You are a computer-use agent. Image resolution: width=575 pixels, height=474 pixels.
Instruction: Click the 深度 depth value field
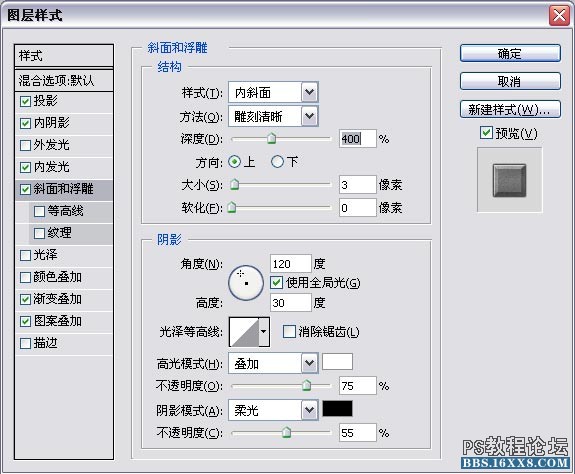tap(358, 139)
